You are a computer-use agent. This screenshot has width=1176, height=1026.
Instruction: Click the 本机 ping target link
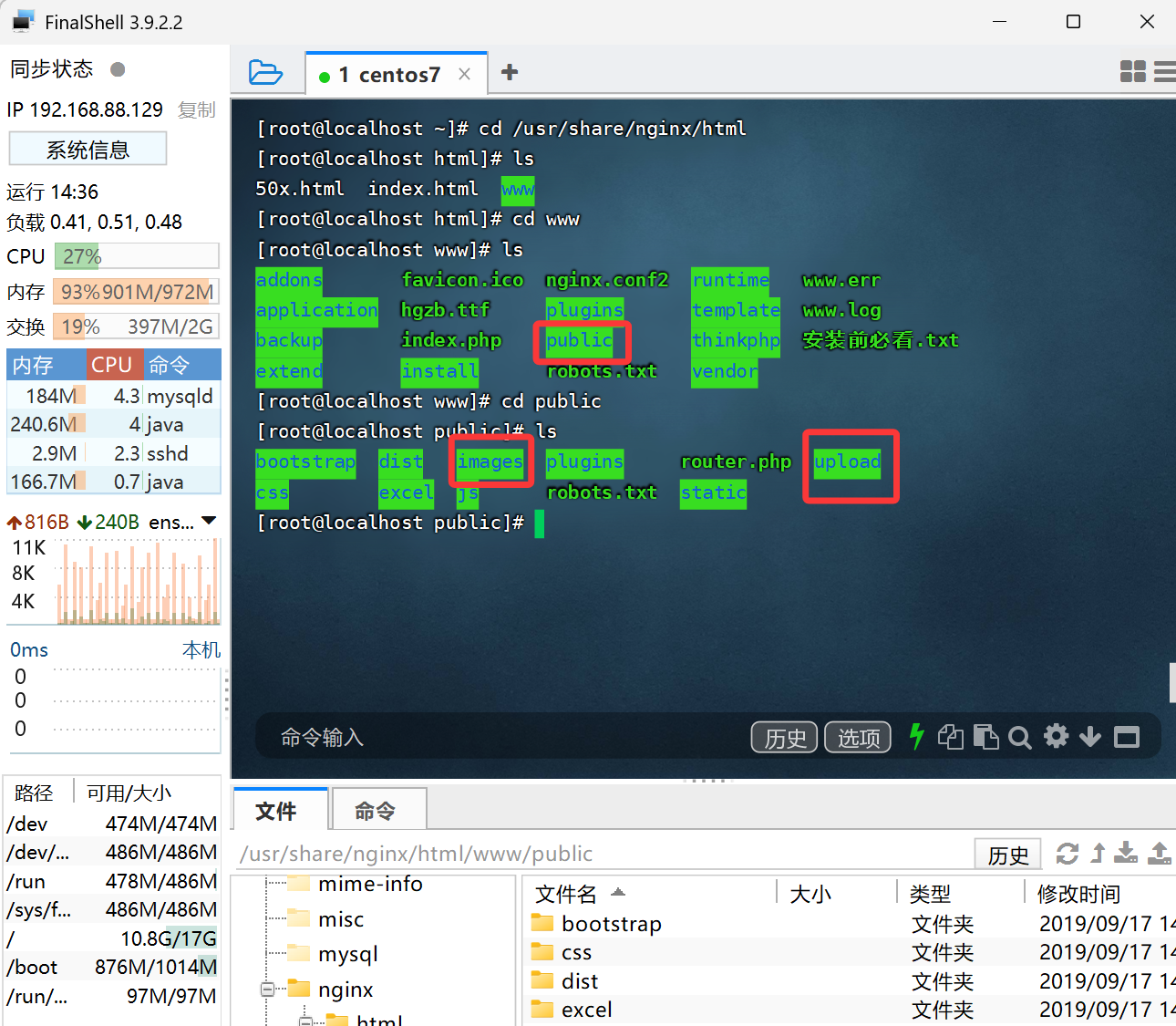pyautogui.click(x=201, y=649)
